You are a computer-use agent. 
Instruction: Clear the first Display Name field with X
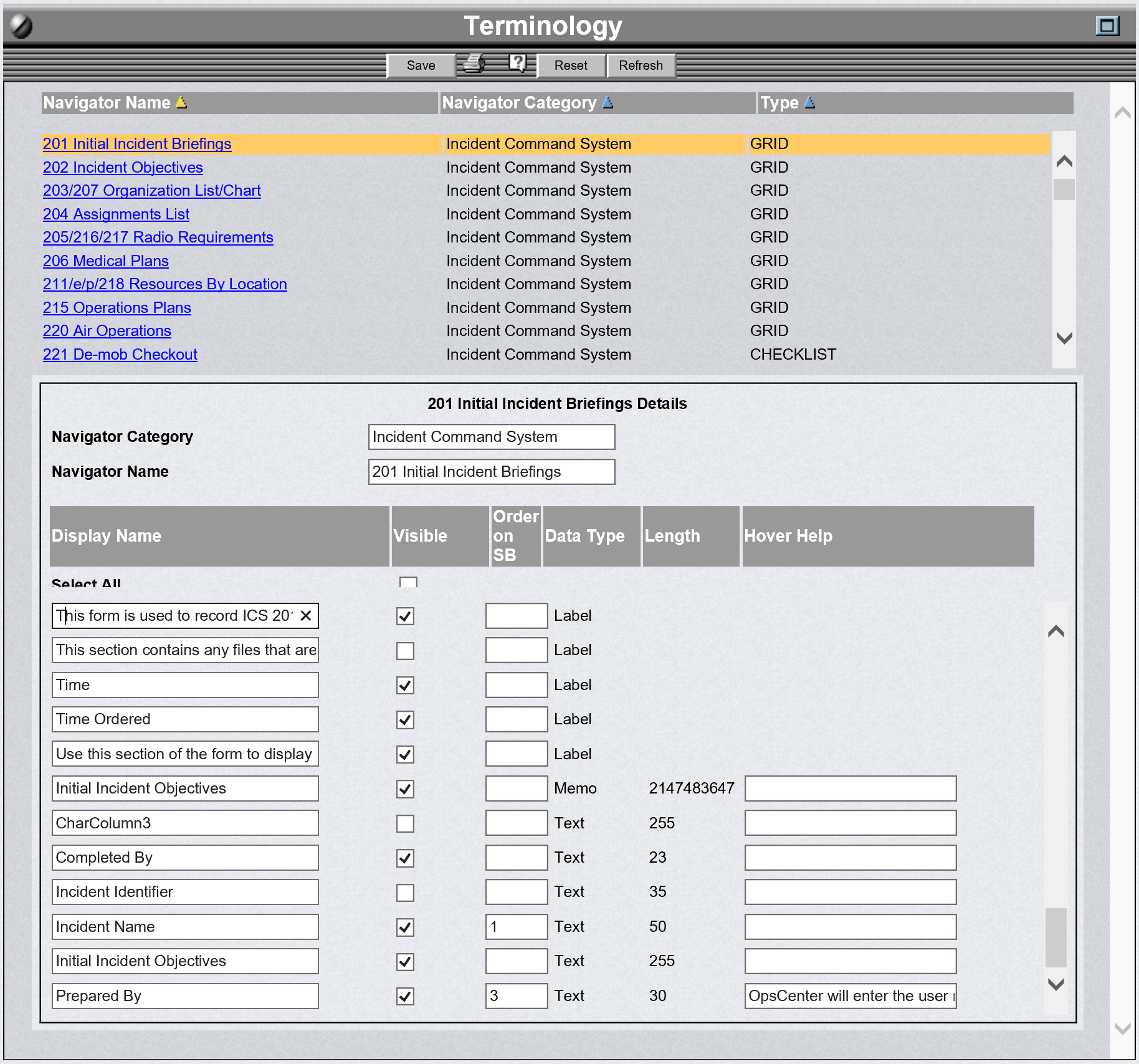(306, 616)
